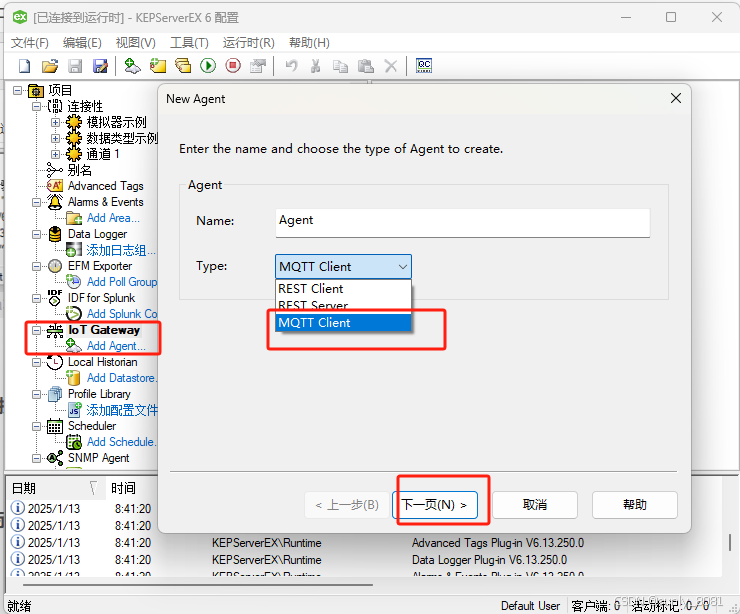Click the Add Area... link
The image size is (740, 614).
[x=113, y=218]
